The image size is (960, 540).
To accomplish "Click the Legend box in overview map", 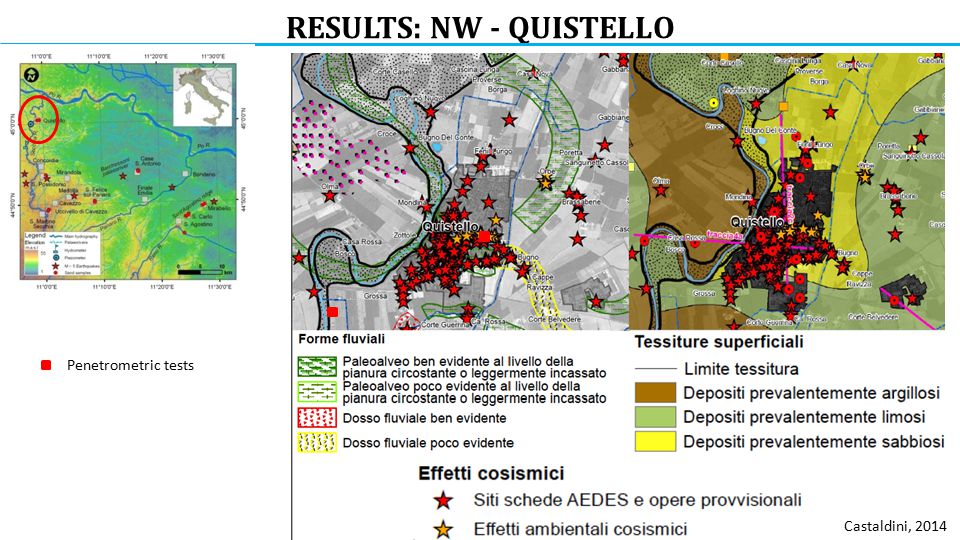I will 61,253.
